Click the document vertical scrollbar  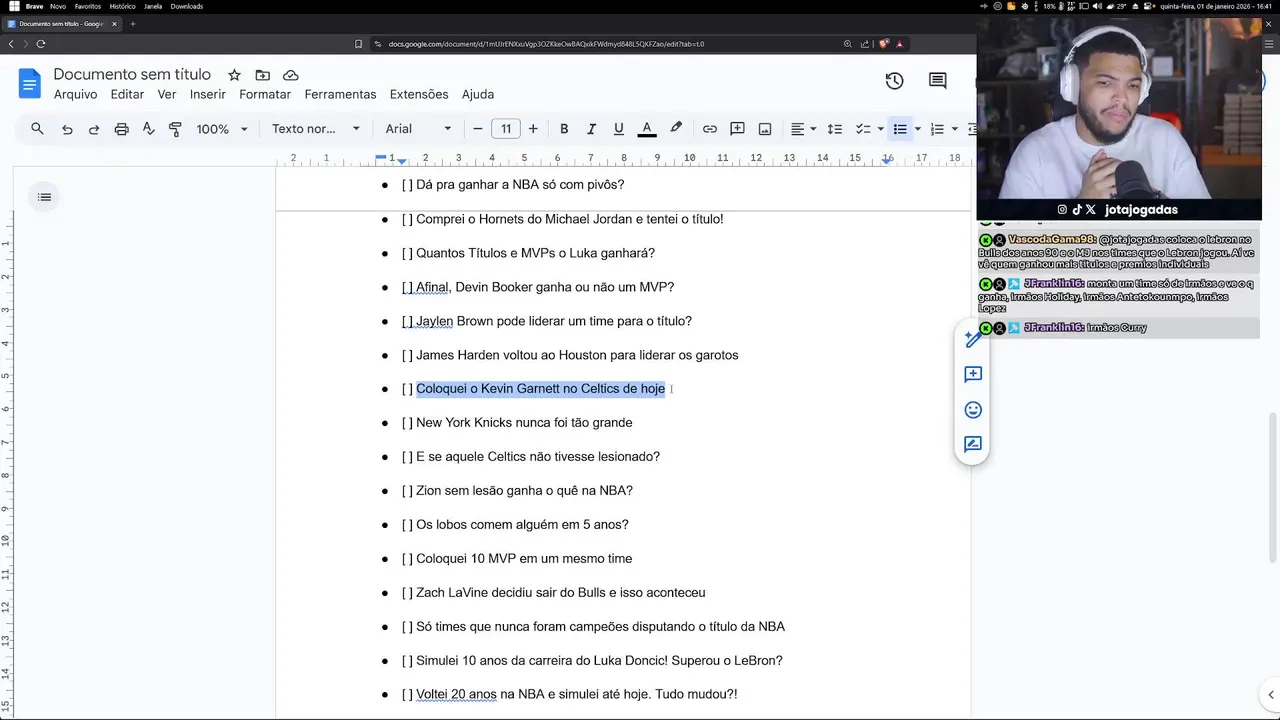coord(1272,486)
